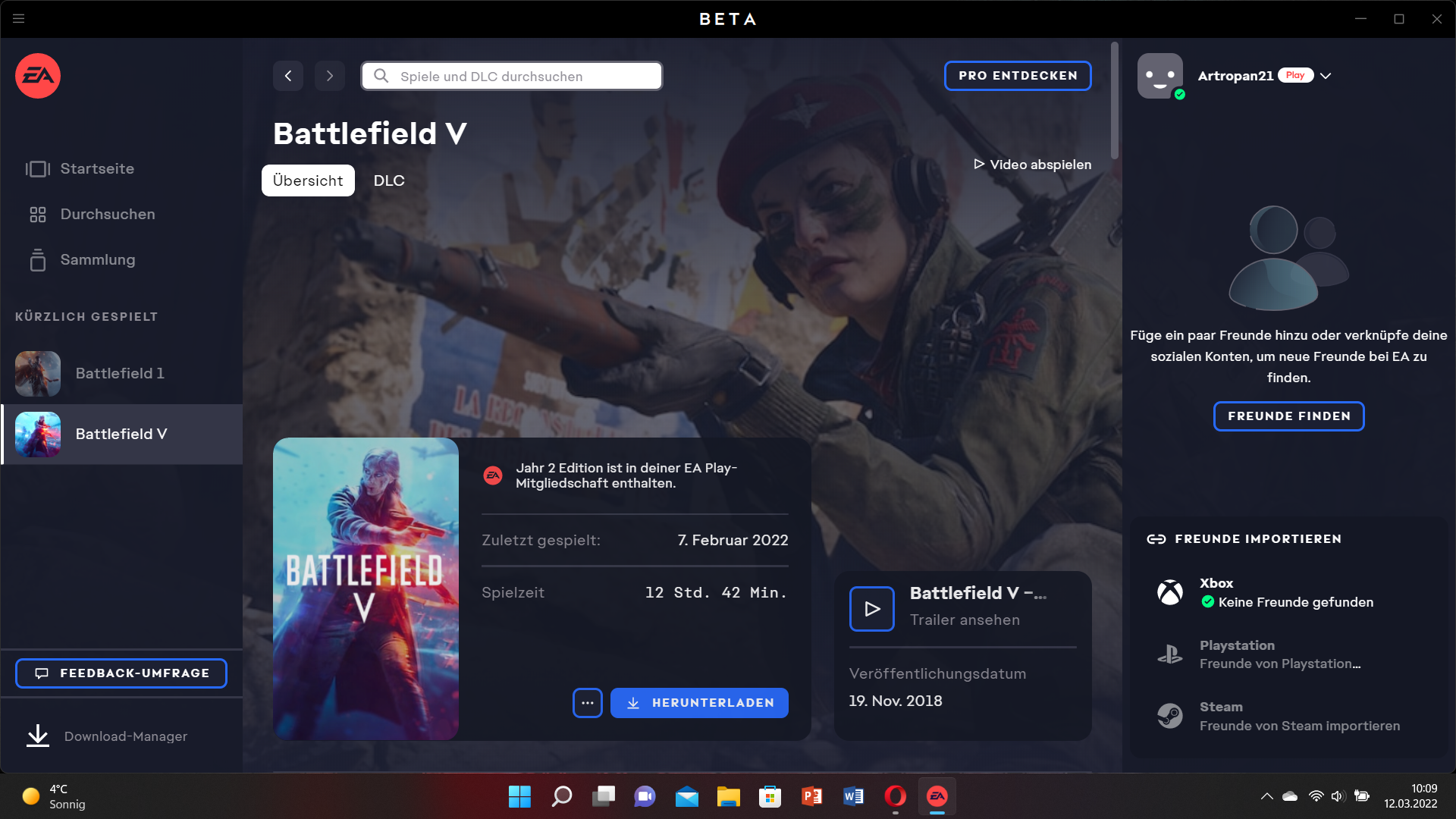Click the Pro entdecken button

click(1018, 76)
